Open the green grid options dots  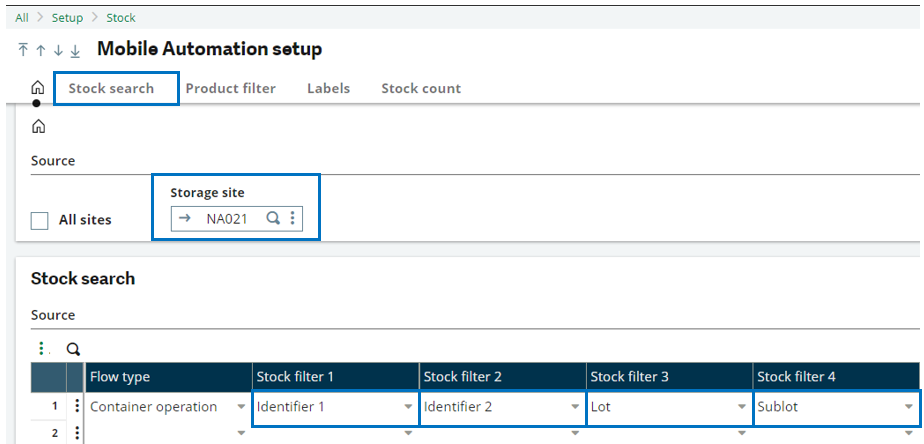coord(42,349)
